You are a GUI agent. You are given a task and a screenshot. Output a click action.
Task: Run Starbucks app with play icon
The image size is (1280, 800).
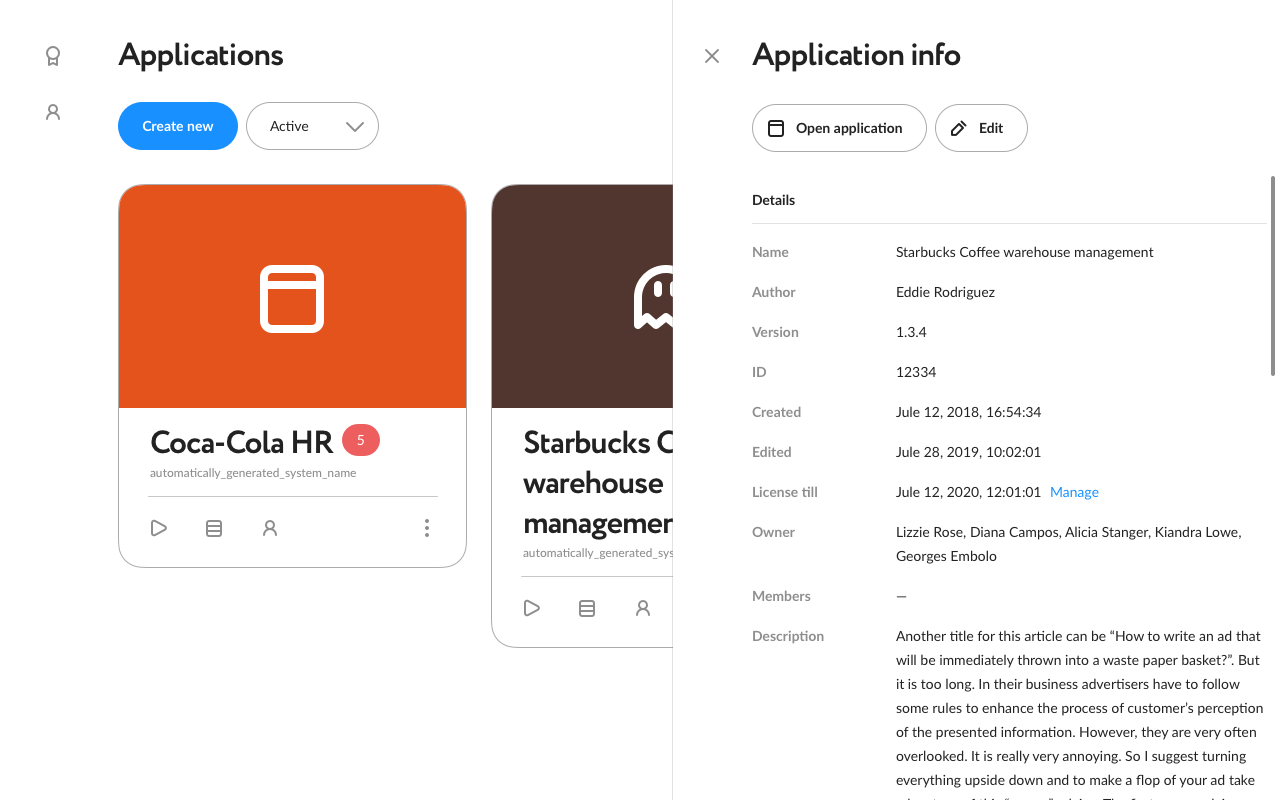(x=532, y=608)
